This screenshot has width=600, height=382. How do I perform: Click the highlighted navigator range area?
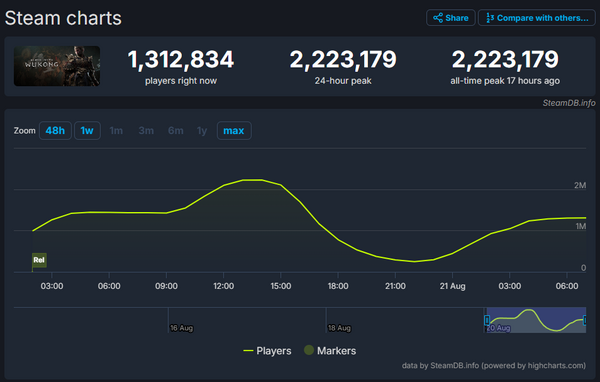536,320
